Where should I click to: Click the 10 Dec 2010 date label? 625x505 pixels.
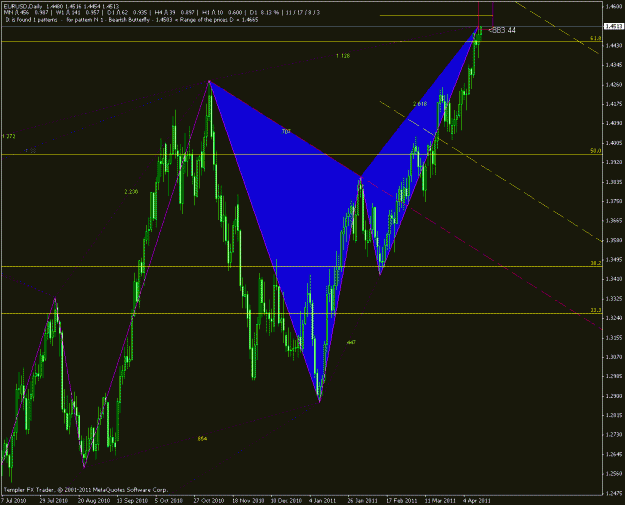tap(287, 501)
